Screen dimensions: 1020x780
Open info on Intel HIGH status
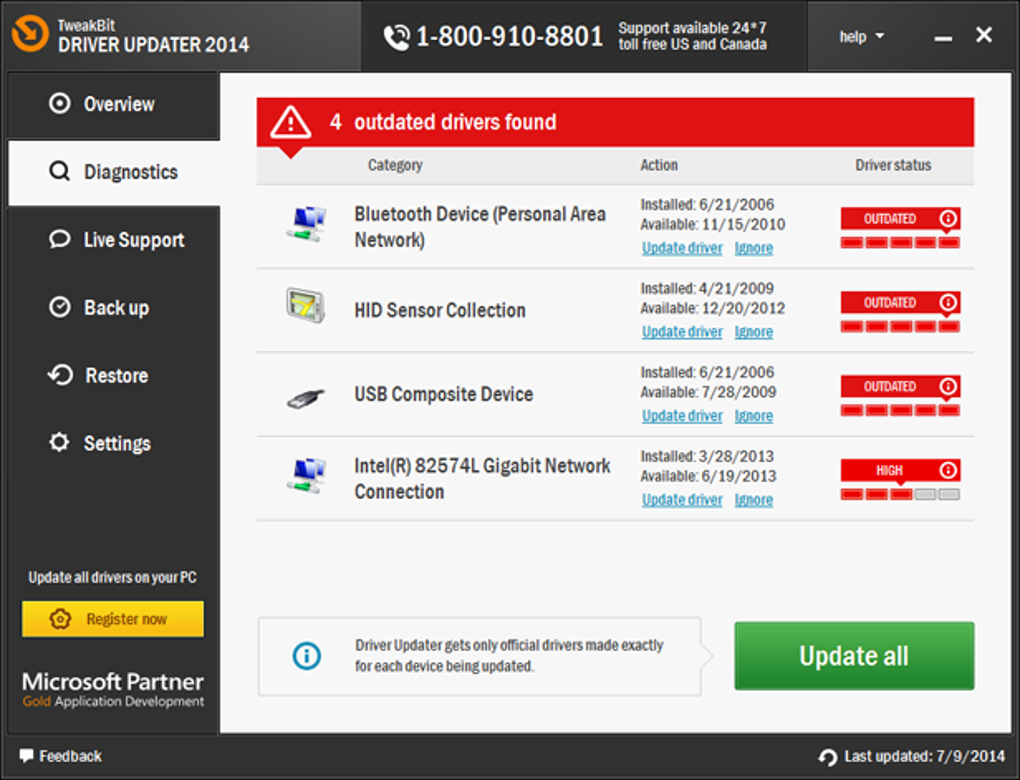click(x=948, y=469)
